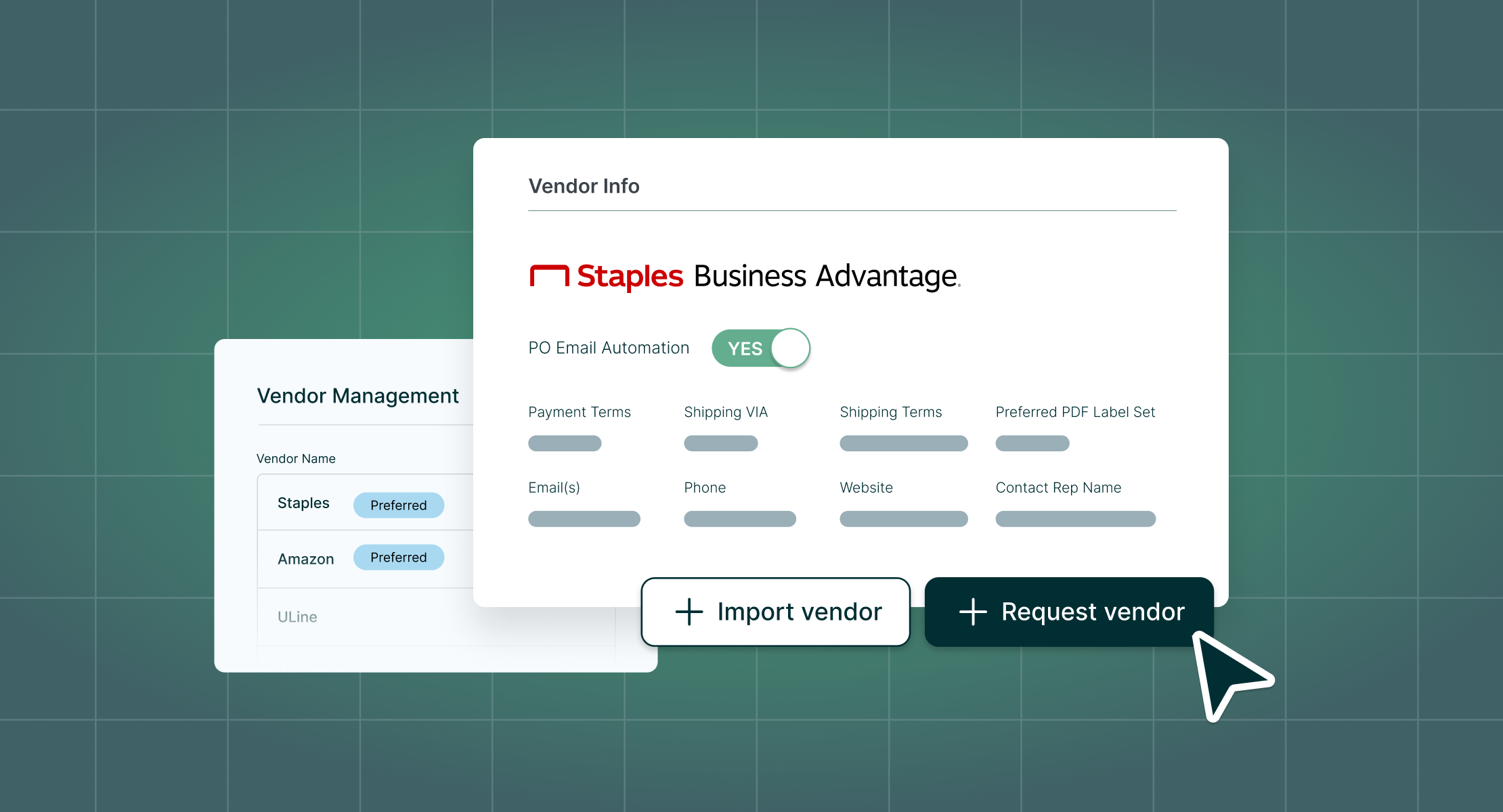Click the Import vendor button
1503x812 pixels.
(776, 612)
